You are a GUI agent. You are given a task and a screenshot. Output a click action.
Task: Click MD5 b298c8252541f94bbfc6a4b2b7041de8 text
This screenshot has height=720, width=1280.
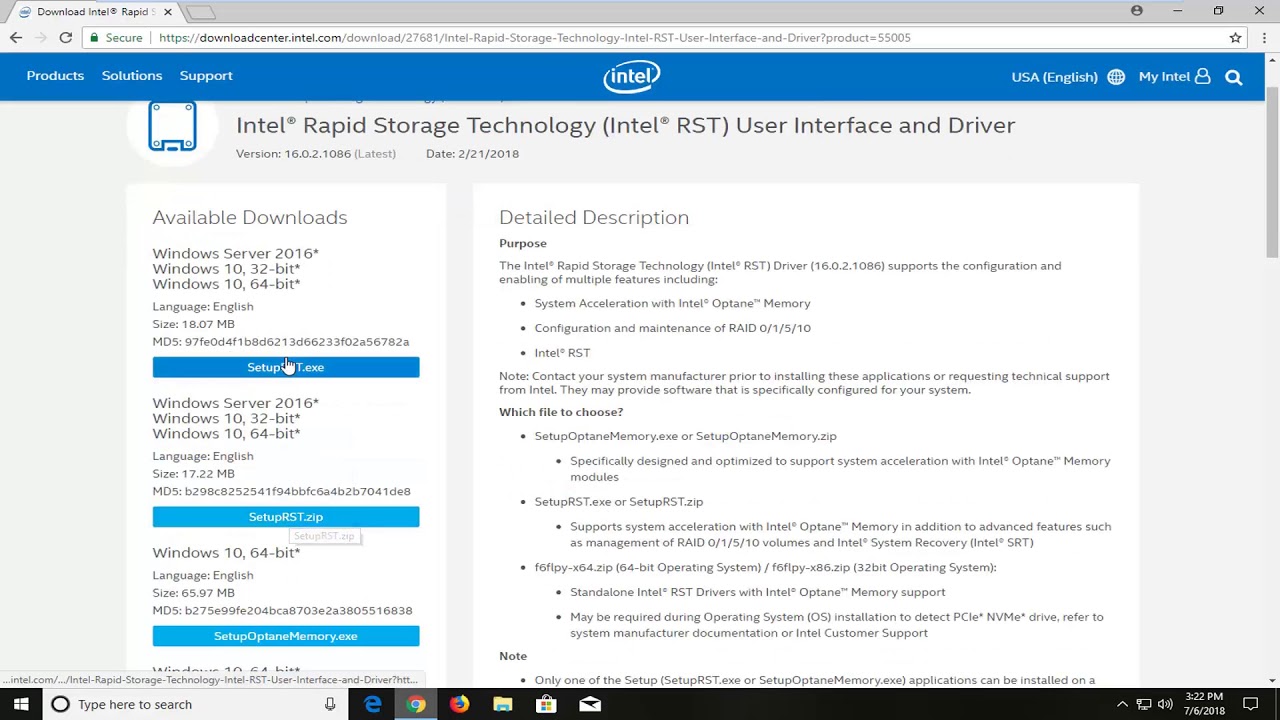pyautogui.click(x=282, y=492)
